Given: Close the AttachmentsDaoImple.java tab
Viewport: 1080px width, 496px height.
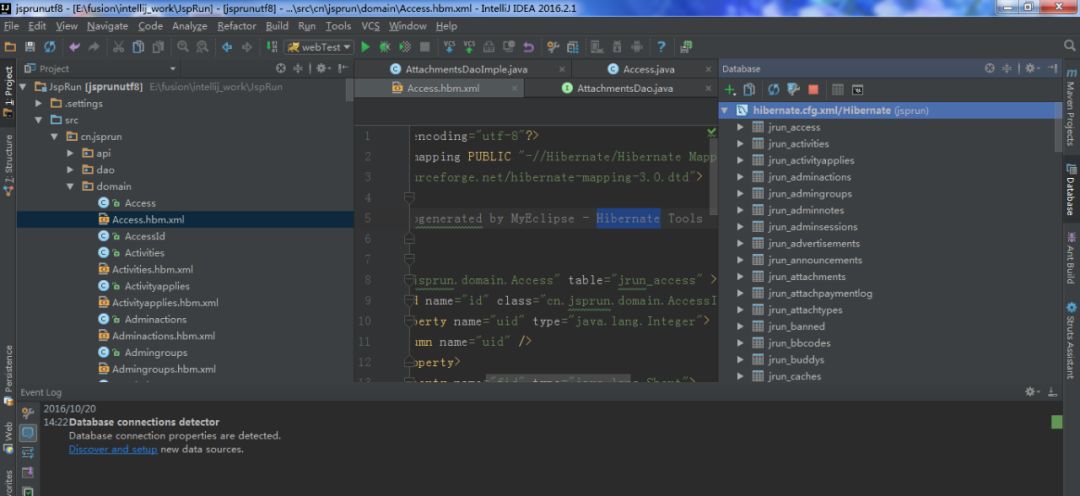Looking at the screenshot, I should coord(562,69).
